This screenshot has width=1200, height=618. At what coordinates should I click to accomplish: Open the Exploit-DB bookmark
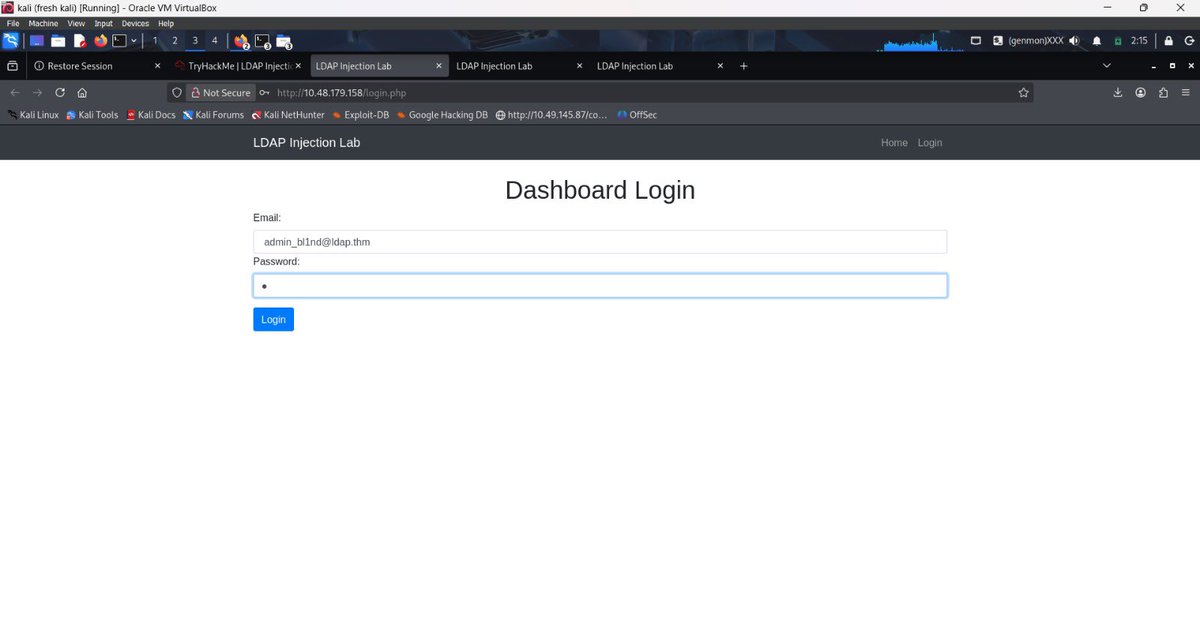[x=361, y=115]
